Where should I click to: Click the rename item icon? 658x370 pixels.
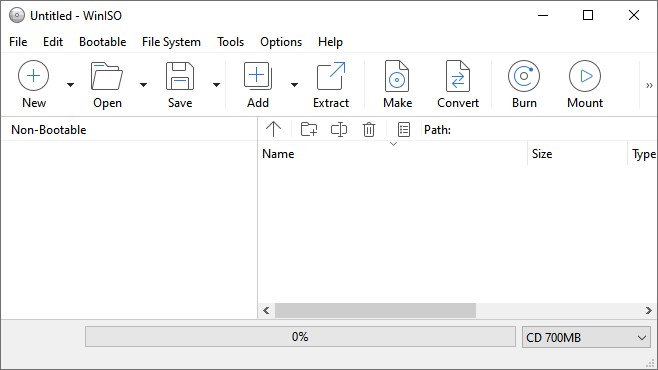339,129
